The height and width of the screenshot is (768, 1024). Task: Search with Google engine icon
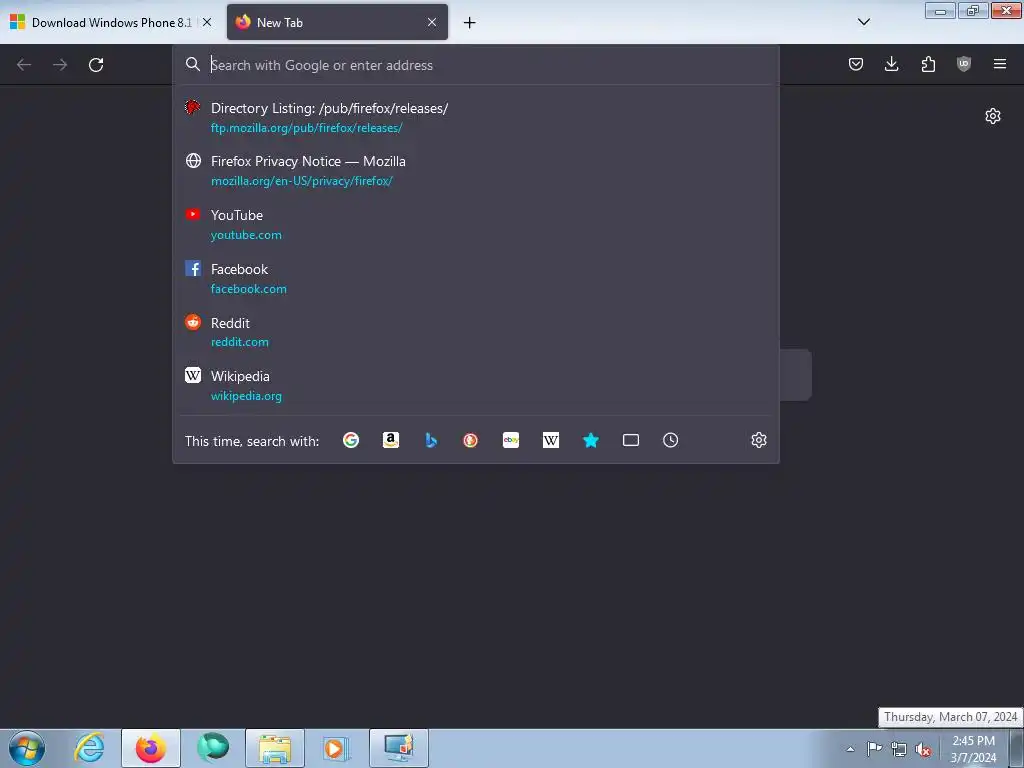[x=351, y=440]
